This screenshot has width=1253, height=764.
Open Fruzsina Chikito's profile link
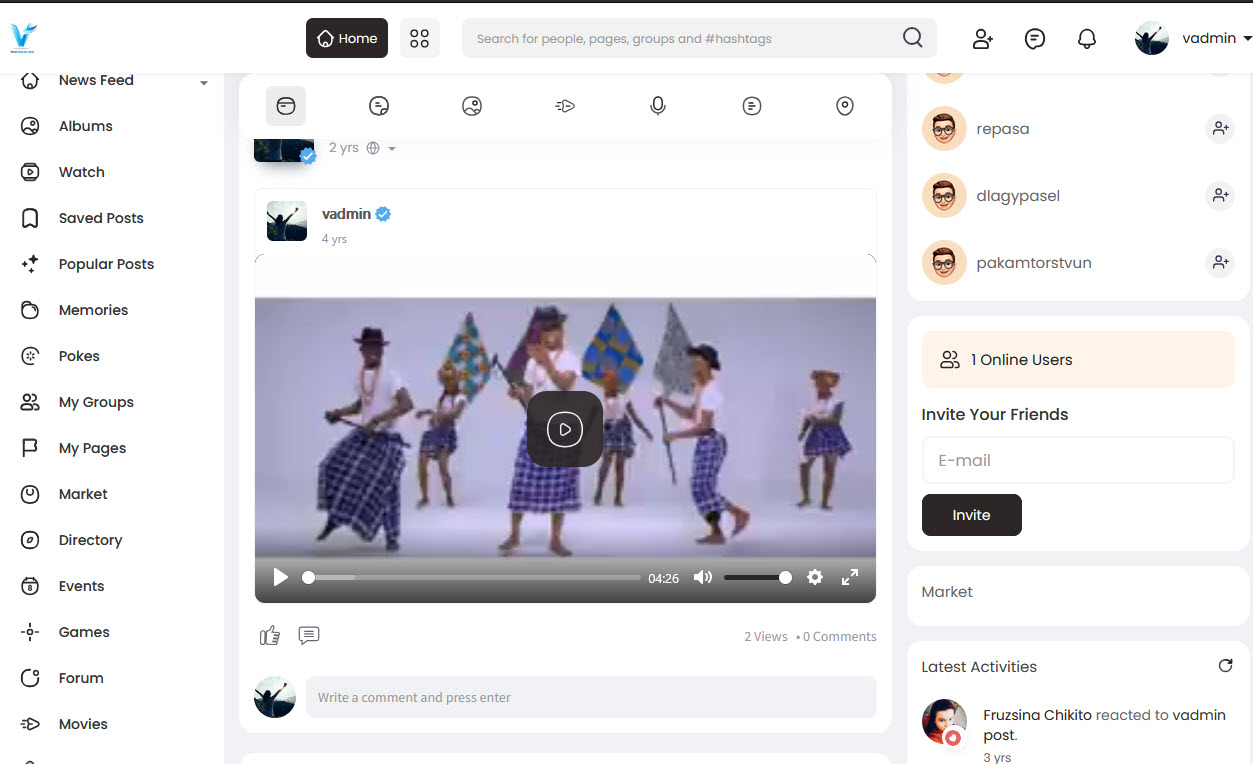pos(1037,715)
